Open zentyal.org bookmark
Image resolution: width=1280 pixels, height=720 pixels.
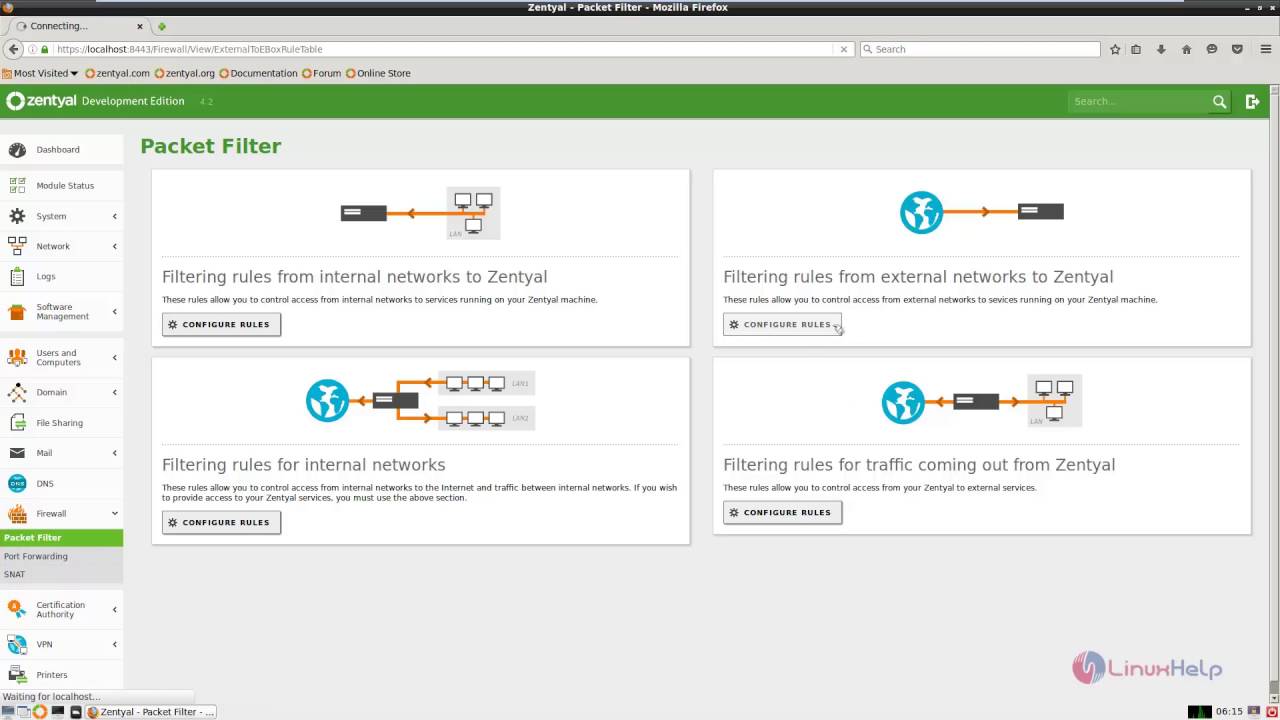pyautogui.click(x=185, y=73)
